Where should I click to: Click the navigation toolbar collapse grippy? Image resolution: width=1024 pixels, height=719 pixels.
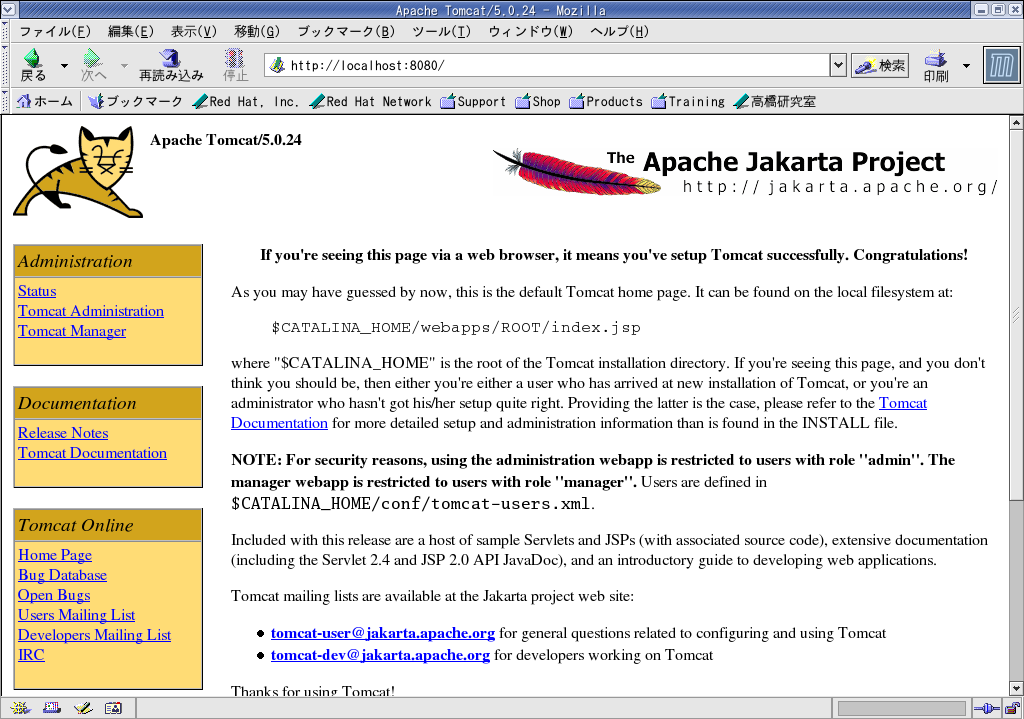pos(5,65)
